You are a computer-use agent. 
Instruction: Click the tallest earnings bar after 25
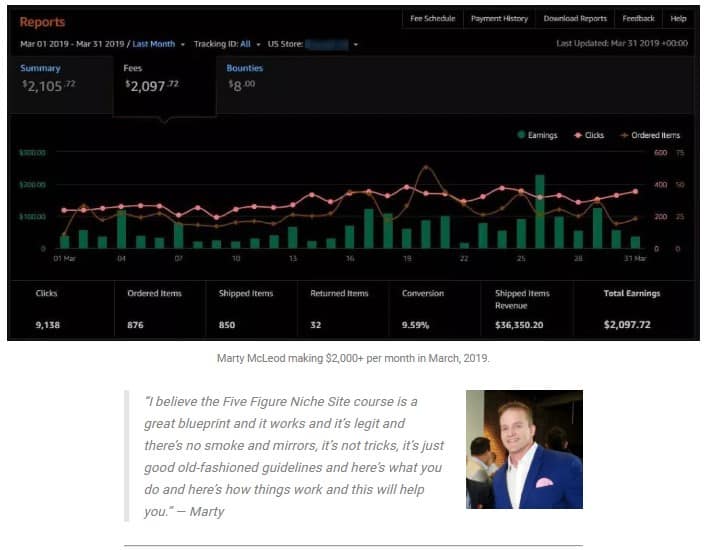(x=540, y=211)
